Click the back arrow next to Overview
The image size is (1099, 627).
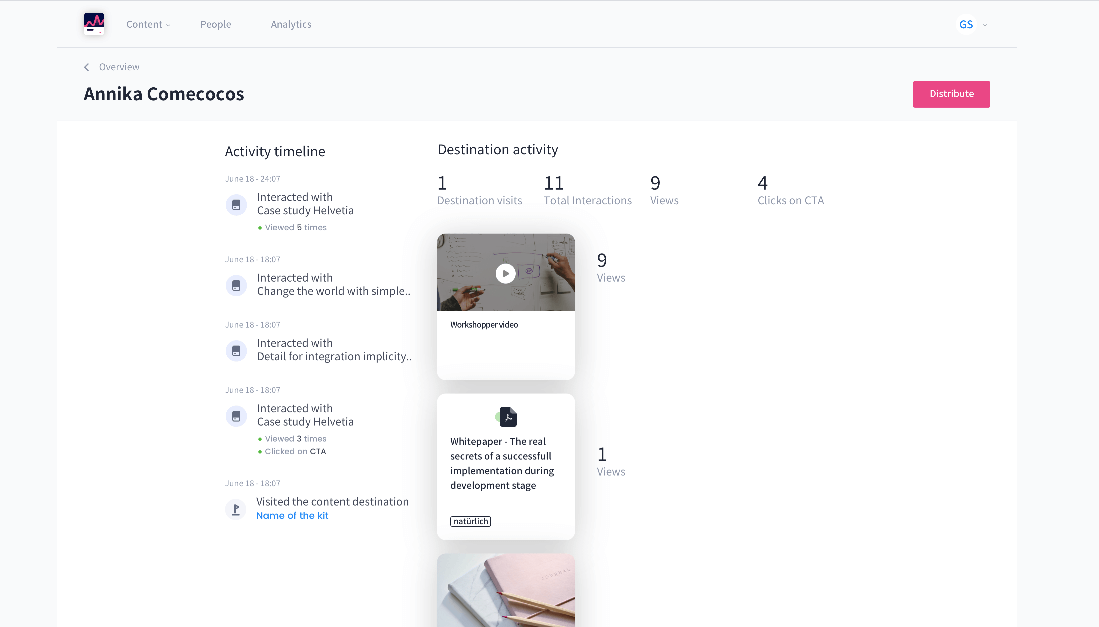87,67
